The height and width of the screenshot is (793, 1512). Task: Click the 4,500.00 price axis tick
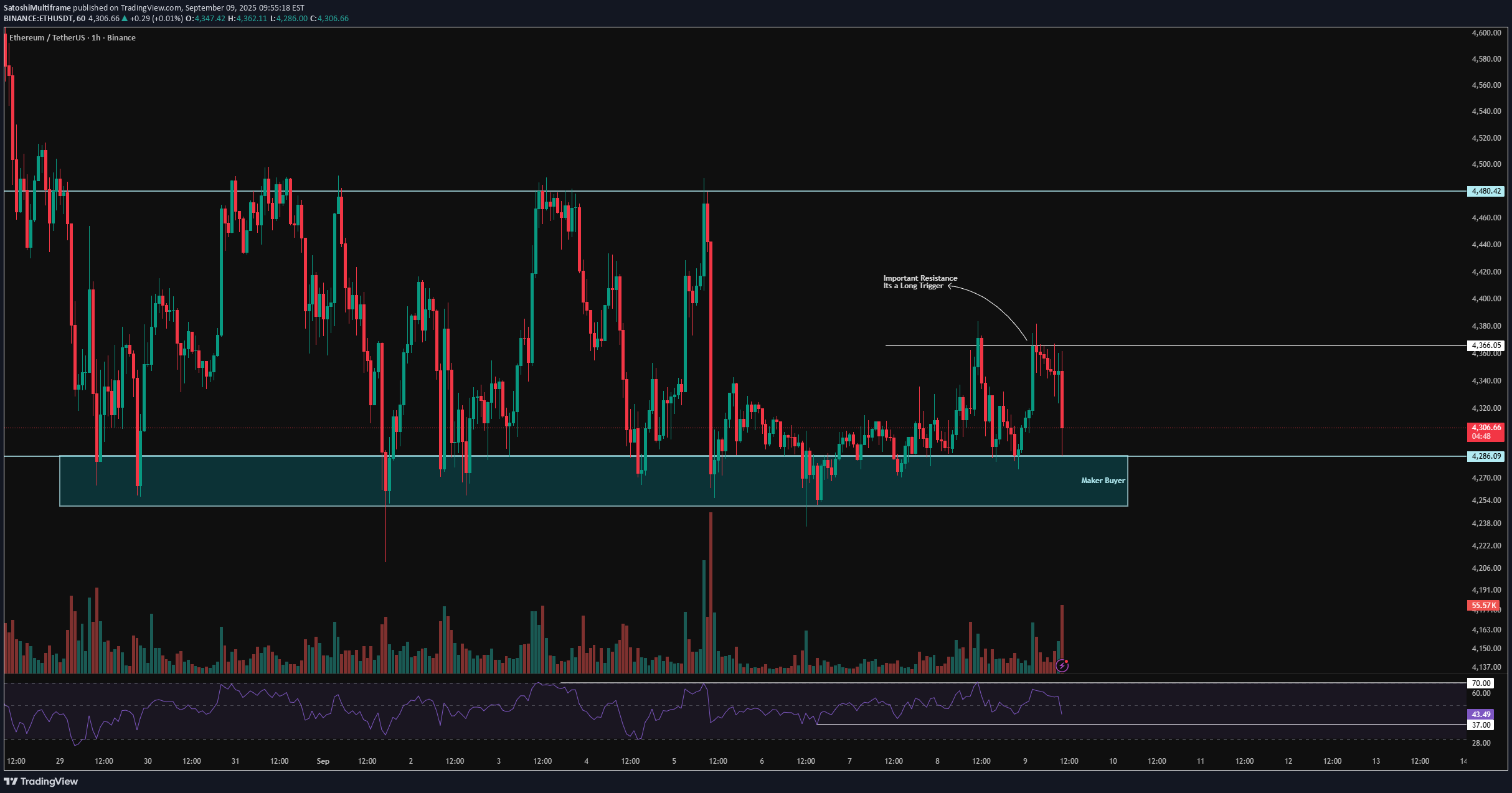1485,164
